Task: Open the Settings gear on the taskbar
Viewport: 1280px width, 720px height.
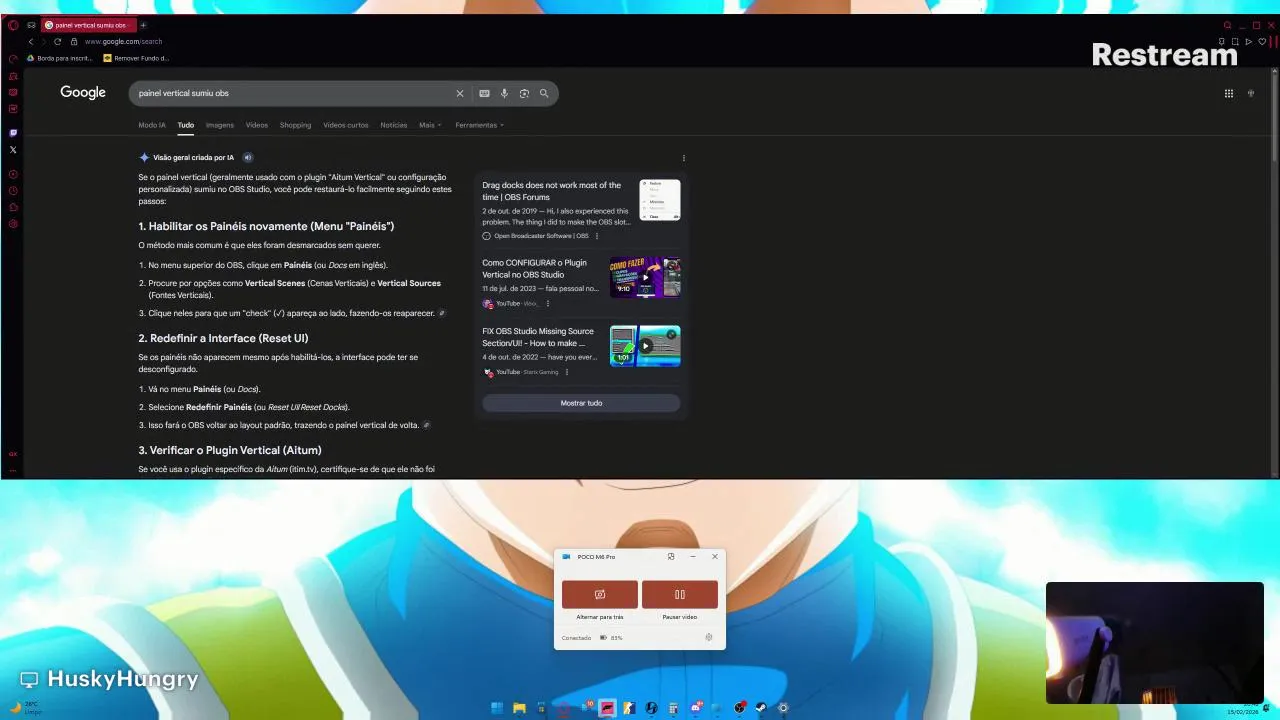Action: [783, 708]
